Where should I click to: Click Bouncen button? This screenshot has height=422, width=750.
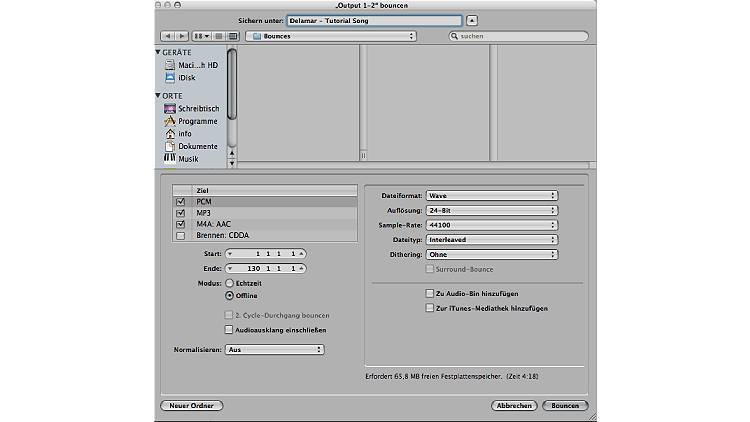(565, 406)
